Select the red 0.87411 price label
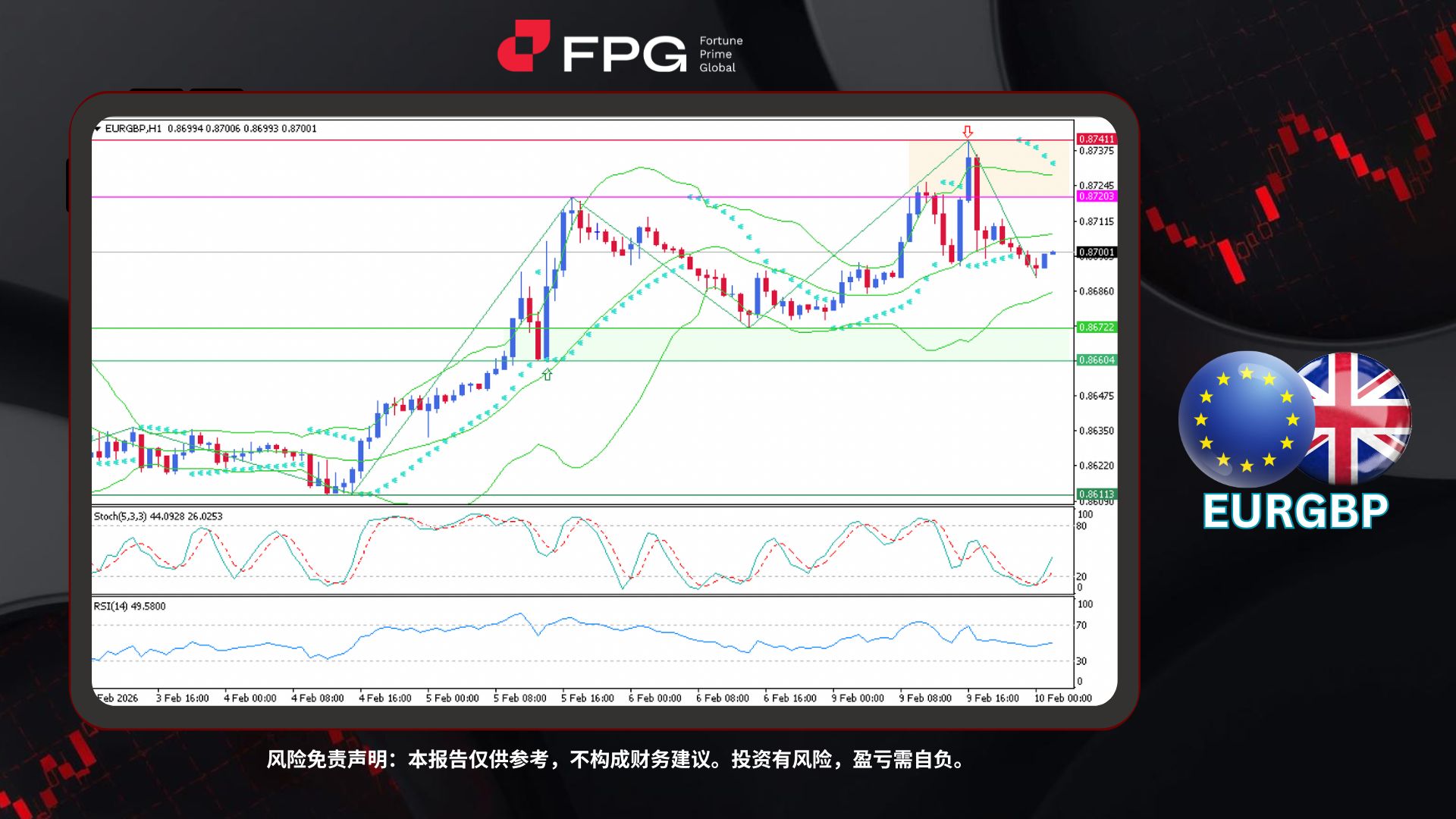The image size is (1456, 819). pos(1097,139)
